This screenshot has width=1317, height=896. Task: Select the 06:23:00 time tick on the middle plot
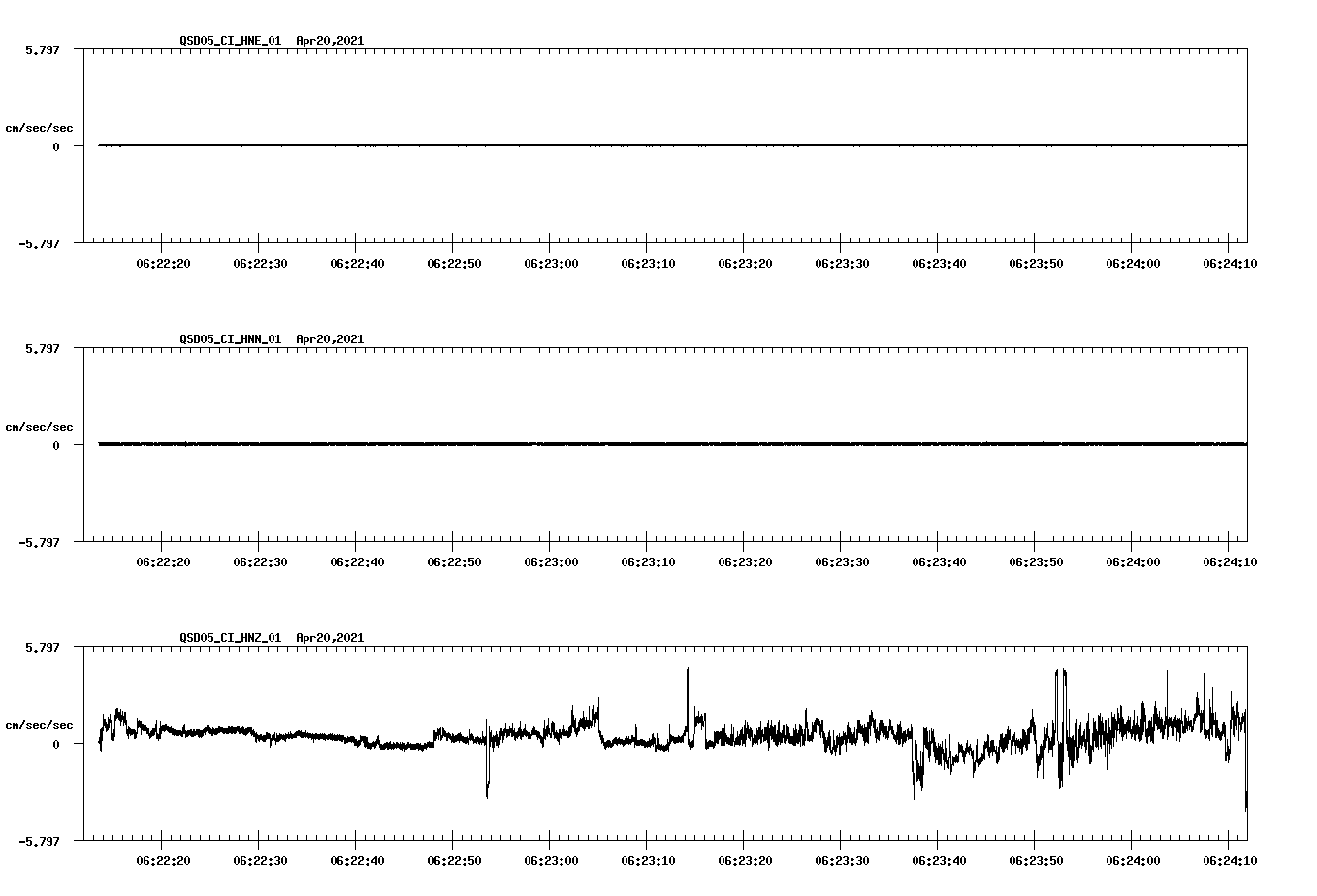tap(551, 559)
